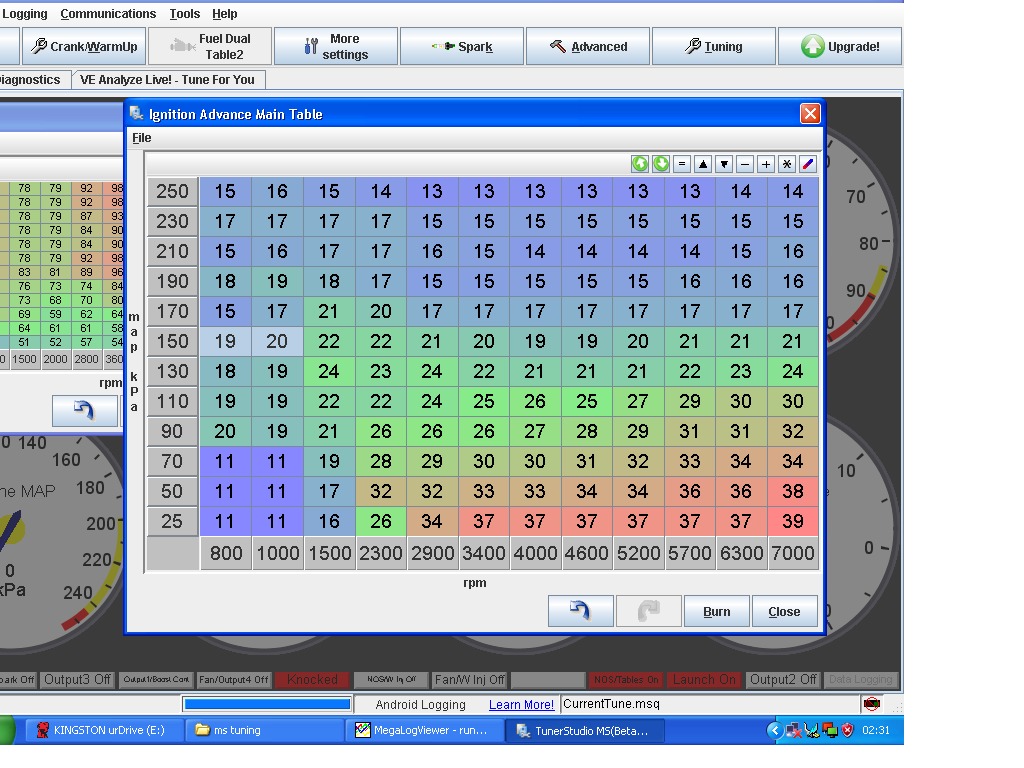Click the plus add icon in table toolbar
The height and width of the screenshot is (768, 1024).
[766, 164]
